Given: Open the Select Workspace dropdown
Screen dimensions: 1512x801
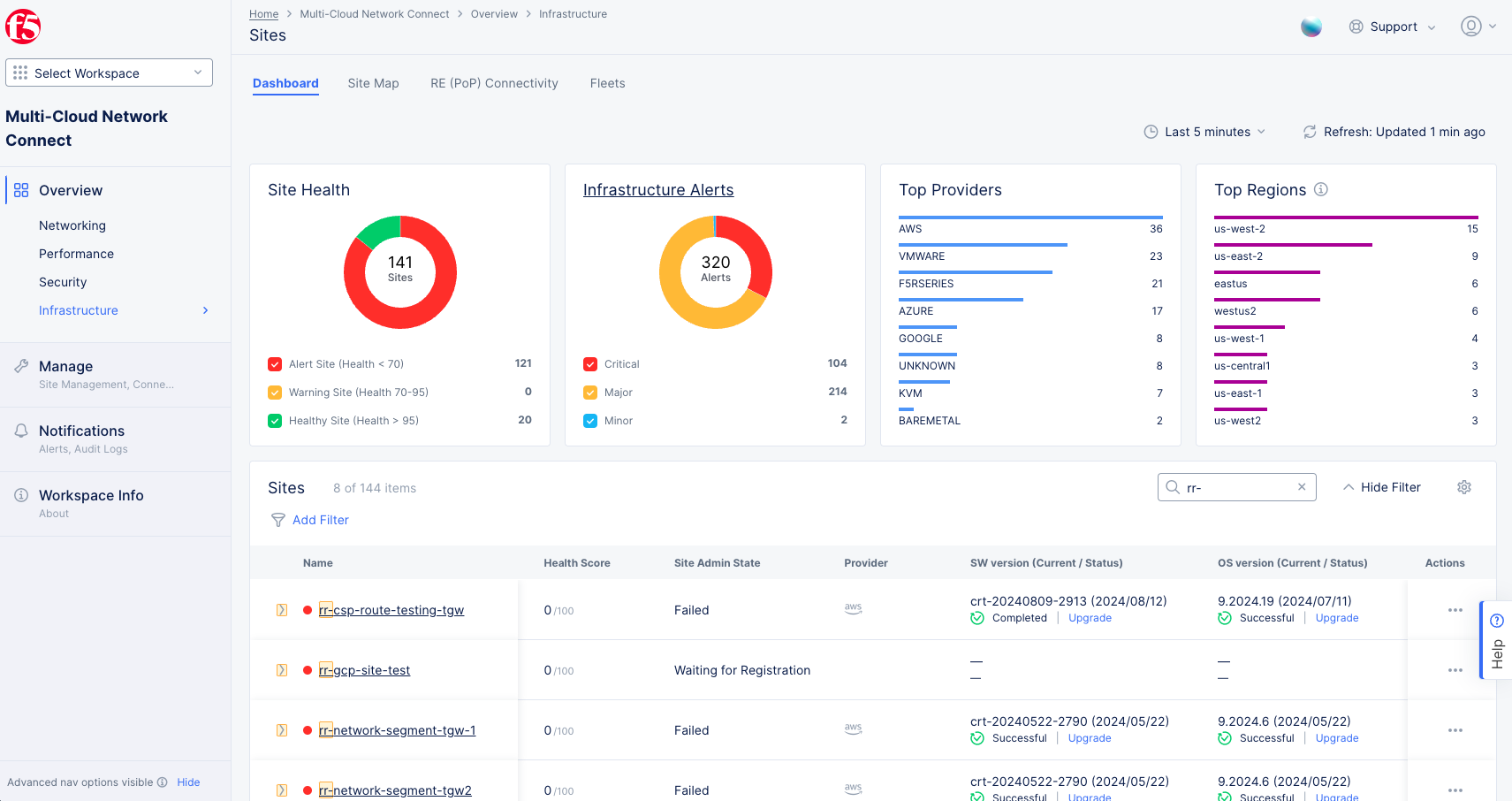Looking at the screenshot, I should 109,72.
